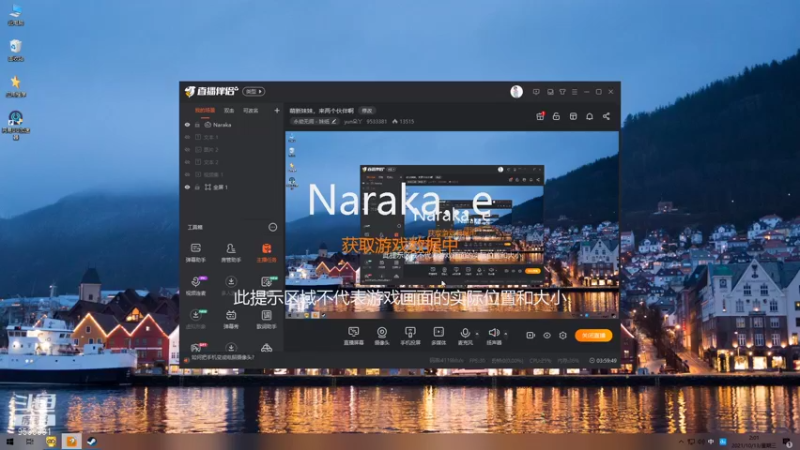Open the 弹幕秀 tool
The height and width of the screenshot is (450, 800).
[x=231, y=319]
